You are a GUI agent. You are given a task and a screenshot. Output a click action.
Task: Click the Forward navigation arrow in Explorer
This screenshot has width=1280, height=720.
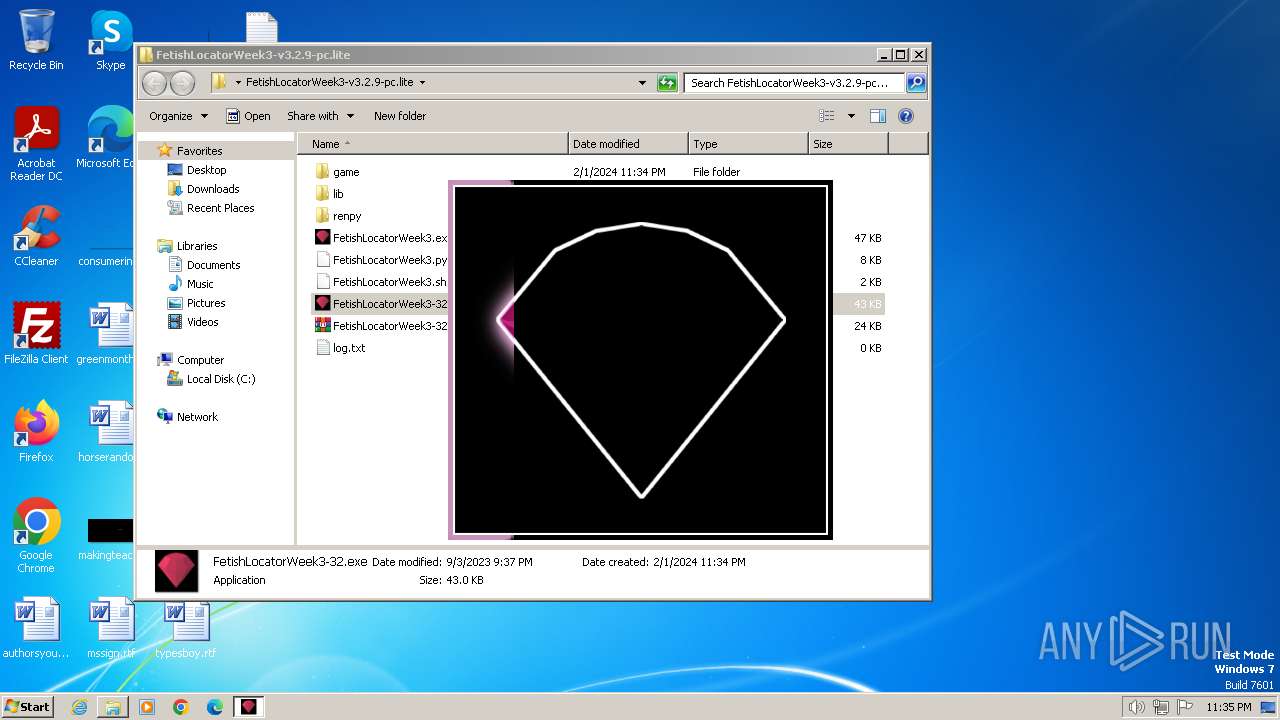pyautogui.click(x=182, y=83)
